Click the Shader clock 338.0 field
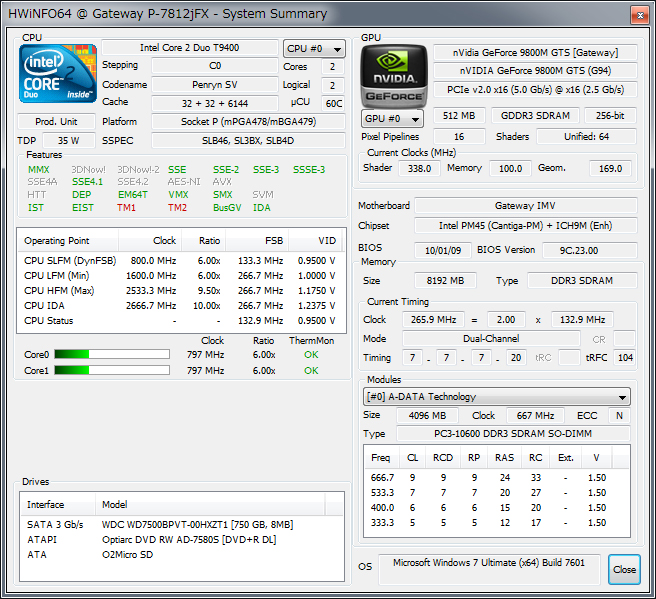Image resolution: width=656 pixels, height=599 pixels. pos(419,168)
